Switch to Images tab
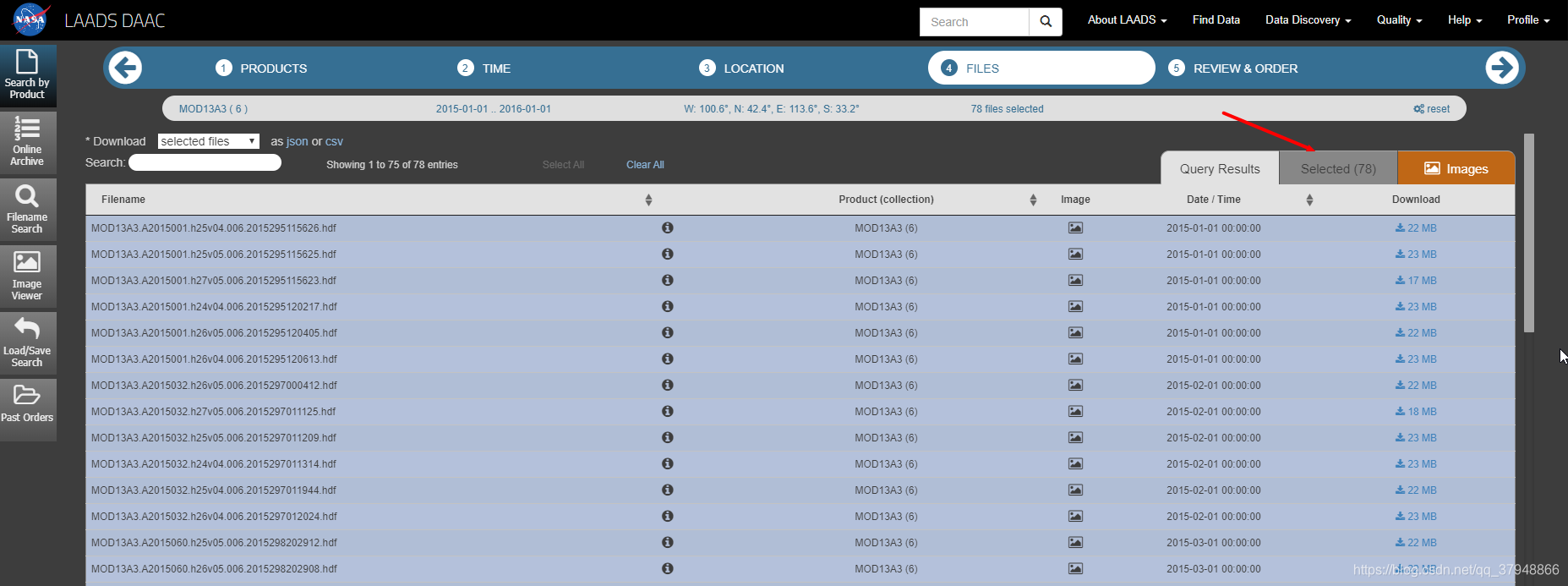This screenshot has height=586, width=1568. pyautogui.click(x=1456, y=168)
